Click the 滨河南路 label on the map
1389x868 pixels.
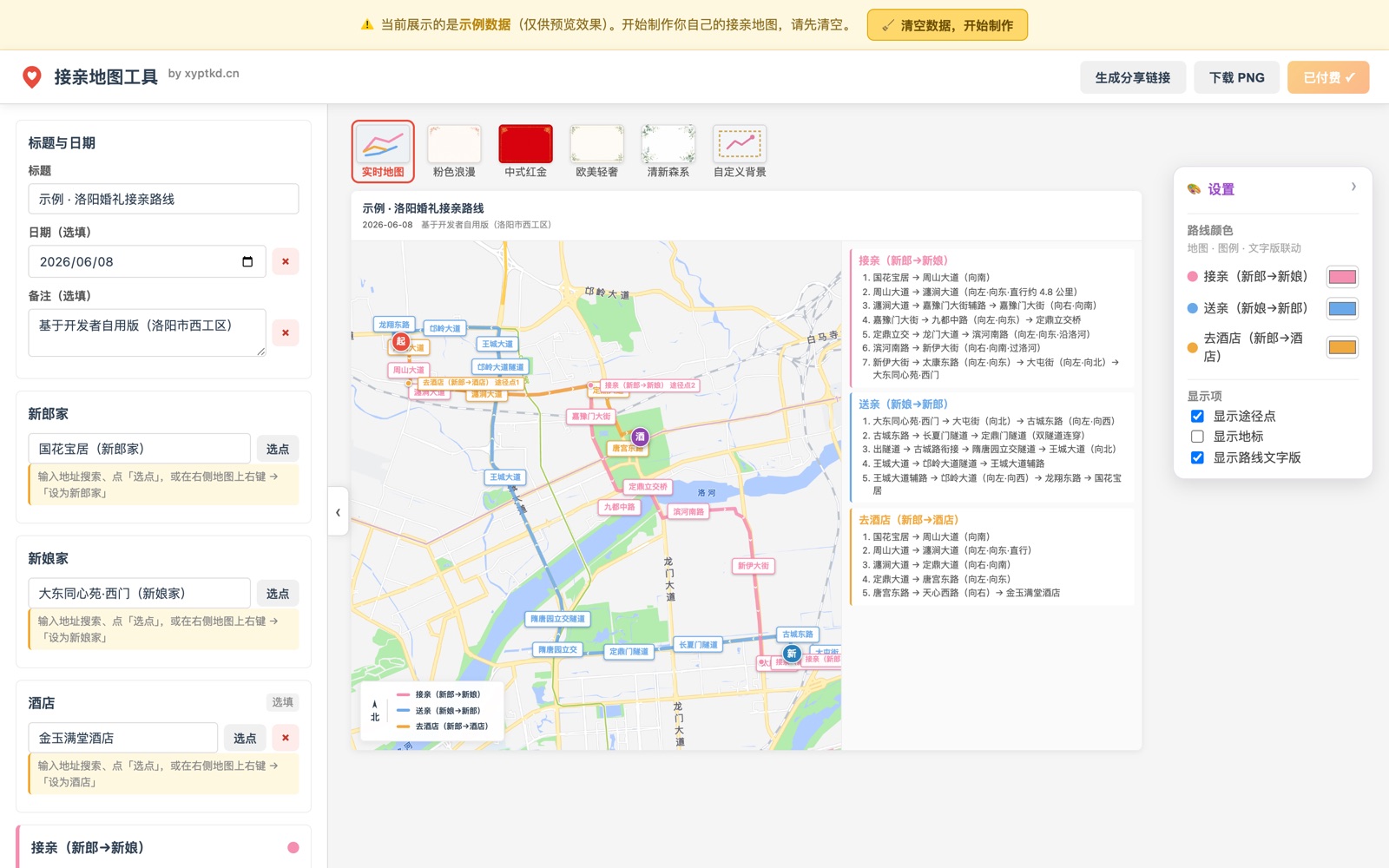(x=688, y=511)
